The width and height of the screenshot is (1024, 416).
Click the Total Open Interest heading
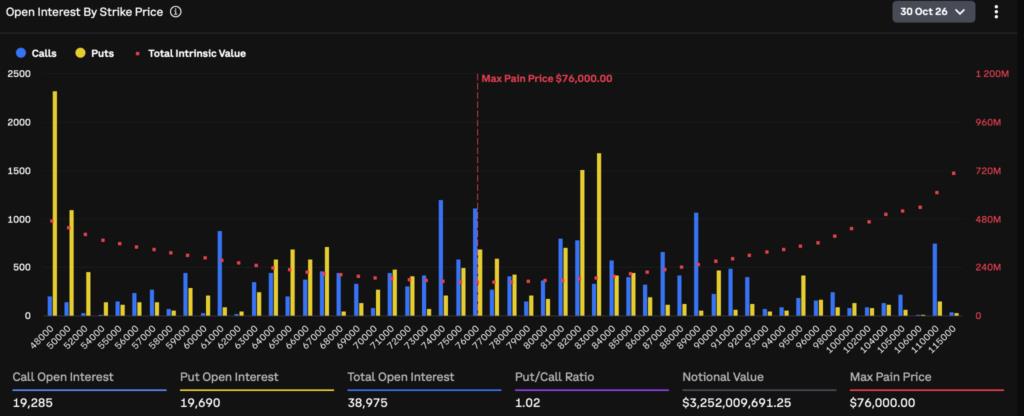coord(401,377)
